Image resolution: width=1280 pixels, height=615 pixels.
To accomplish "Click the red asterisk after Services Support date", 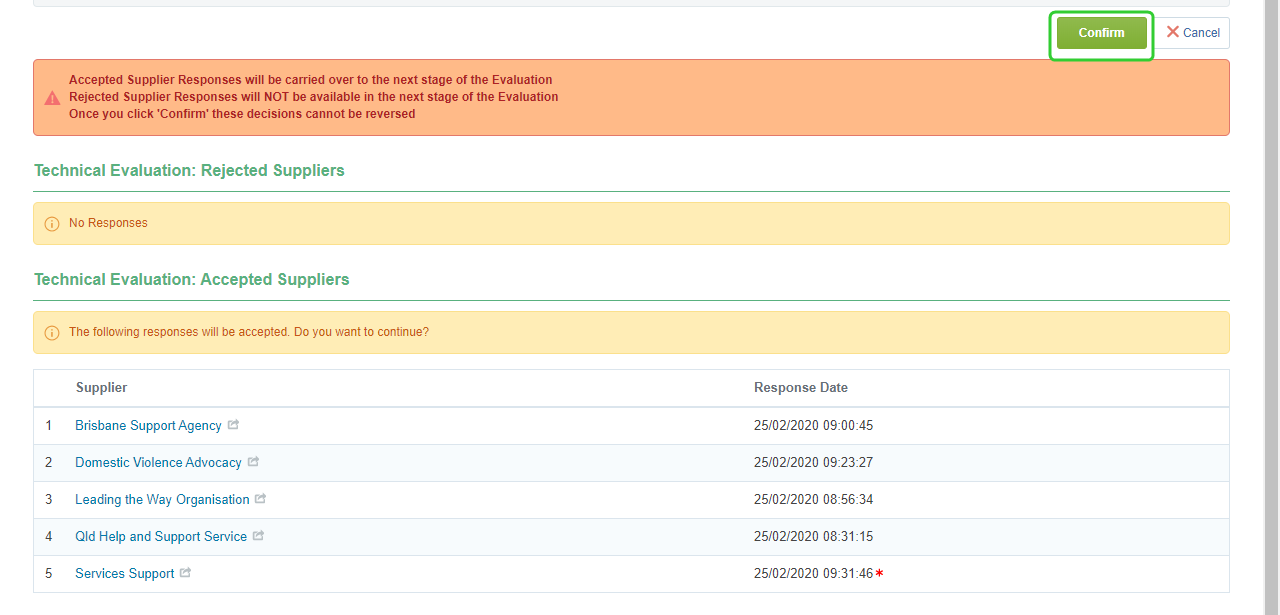I will (x=880, y=574).
